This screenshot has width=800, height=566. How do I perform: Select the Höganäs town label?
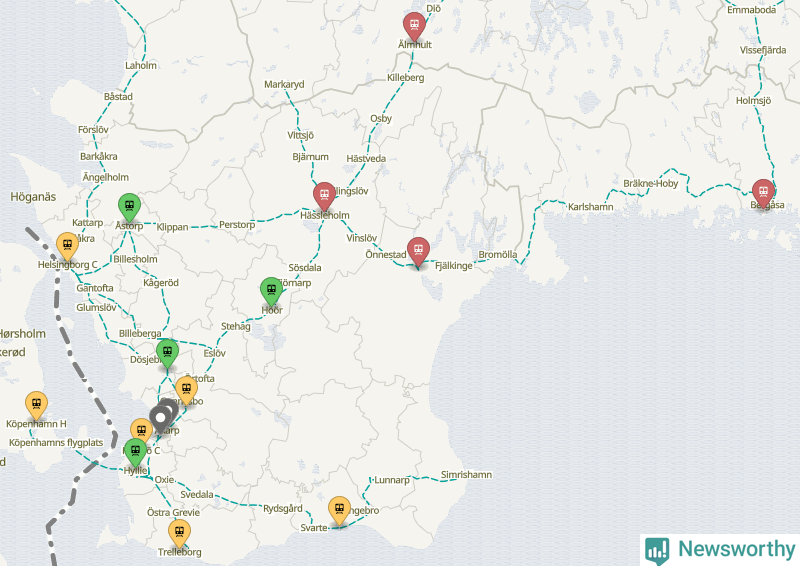pos(33,197)
